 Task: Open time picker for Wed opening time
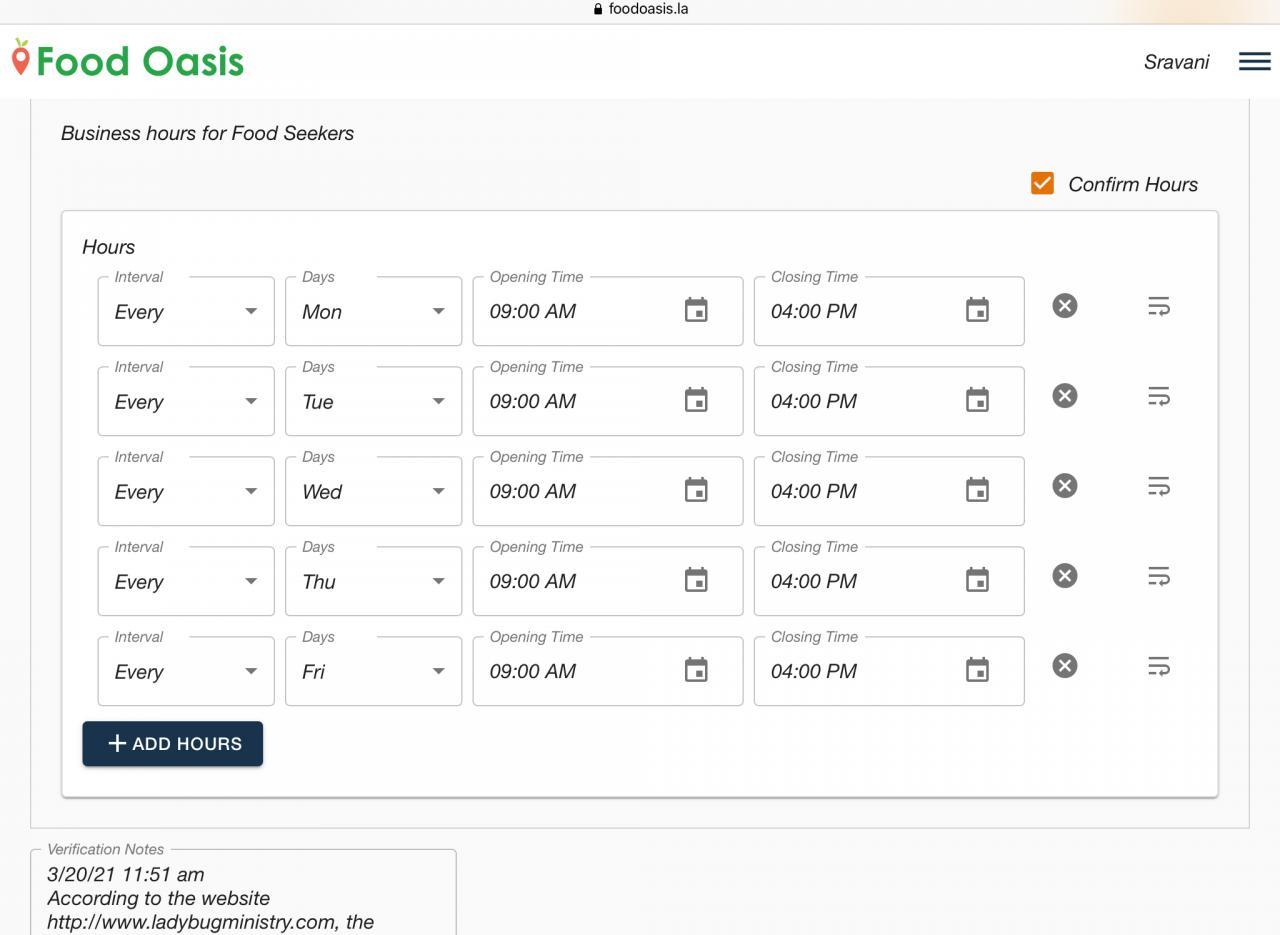click(696, 490)
